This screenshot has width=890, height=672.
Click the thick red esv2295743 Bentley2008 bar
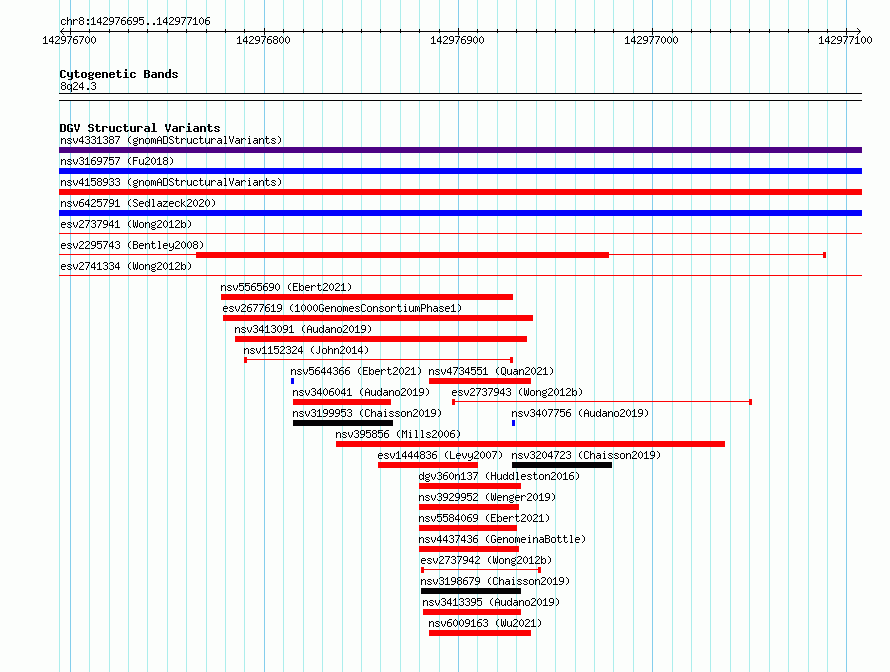[x=402, y=255]
